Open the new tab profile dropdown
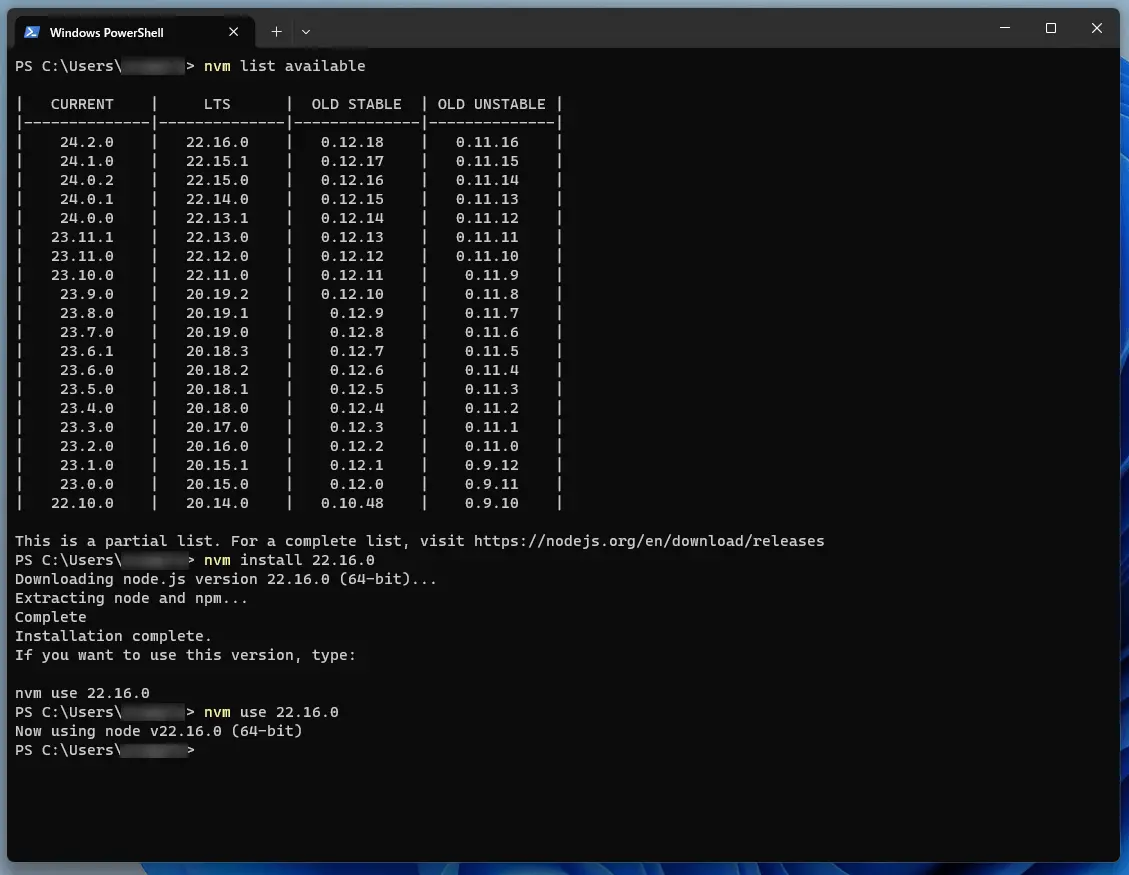Screen dimensions: 1129x875 point(306,32)
